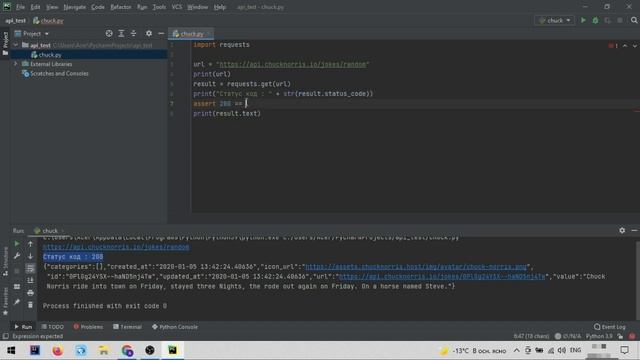Toggle the Project side tool window button

pyautogui.click(x=5, y=43)
